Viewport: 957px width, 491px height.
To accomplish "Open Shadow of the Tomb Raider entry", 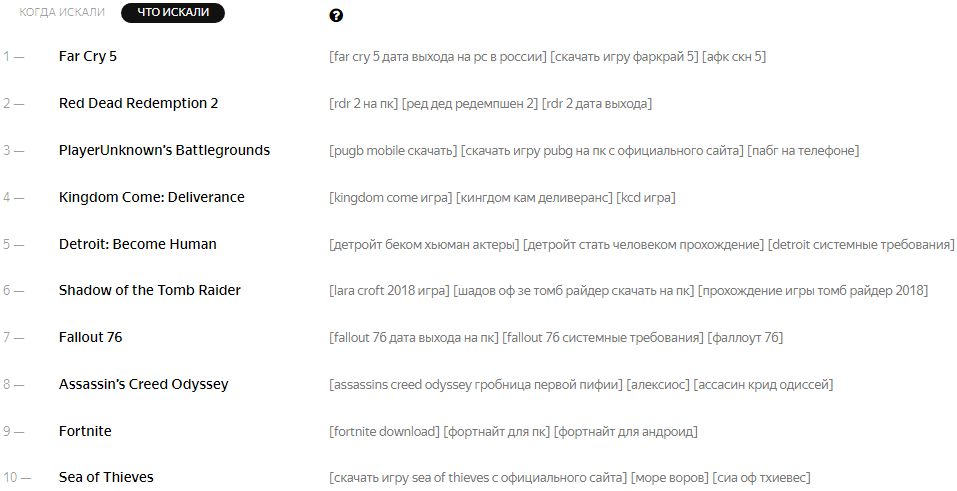I will [x=150, y=290].
